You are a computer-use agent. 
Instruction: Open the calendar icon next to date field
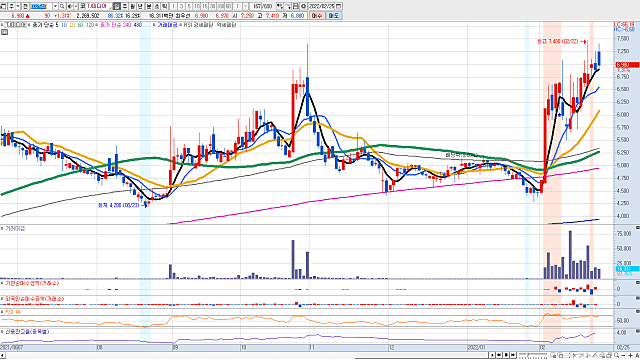point(338,7)
